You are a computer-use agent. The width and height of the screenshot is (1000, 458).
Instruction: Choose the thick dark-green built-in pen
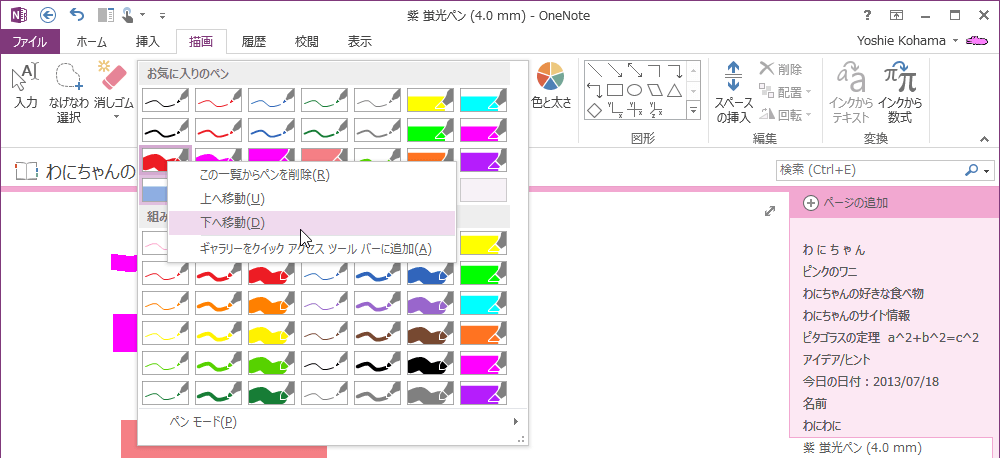(272, 392)
